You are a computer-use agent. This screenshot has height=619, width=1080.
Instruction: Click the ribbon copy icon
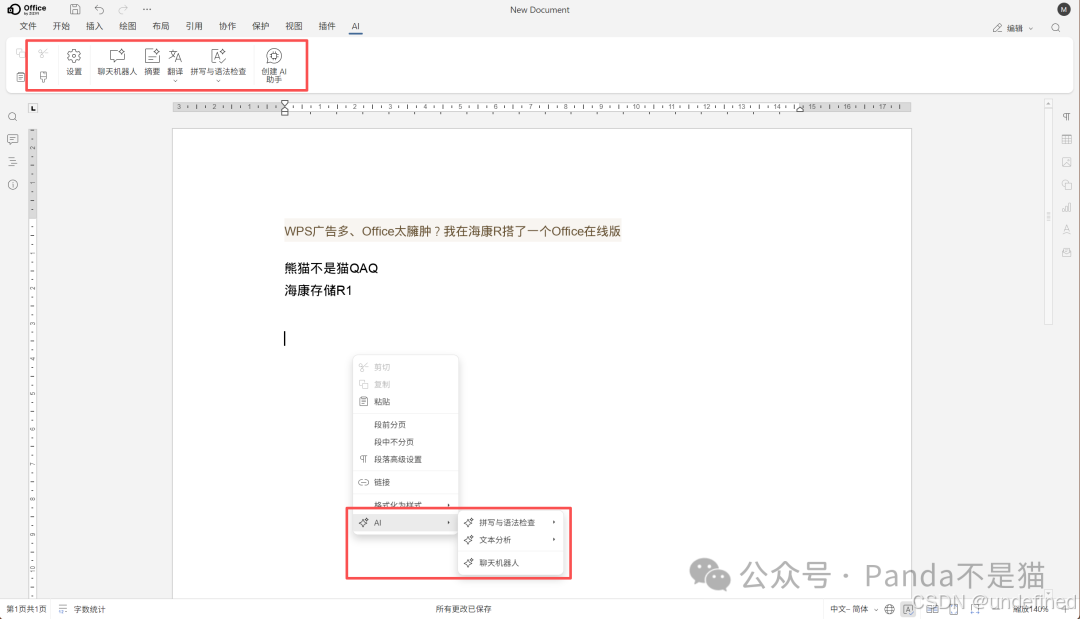coord(21,54)
